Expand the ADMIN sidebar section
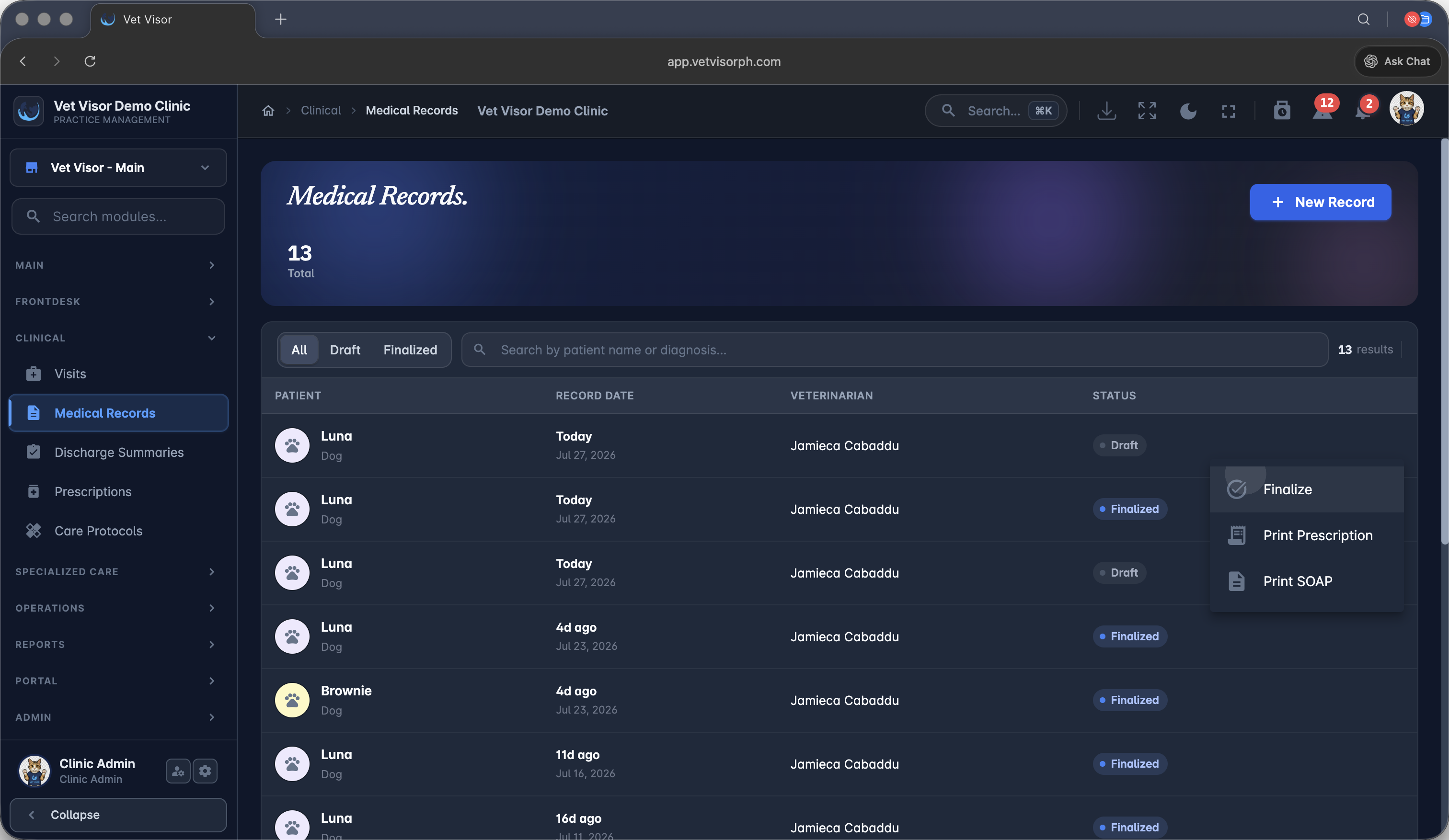 point(115,717)
